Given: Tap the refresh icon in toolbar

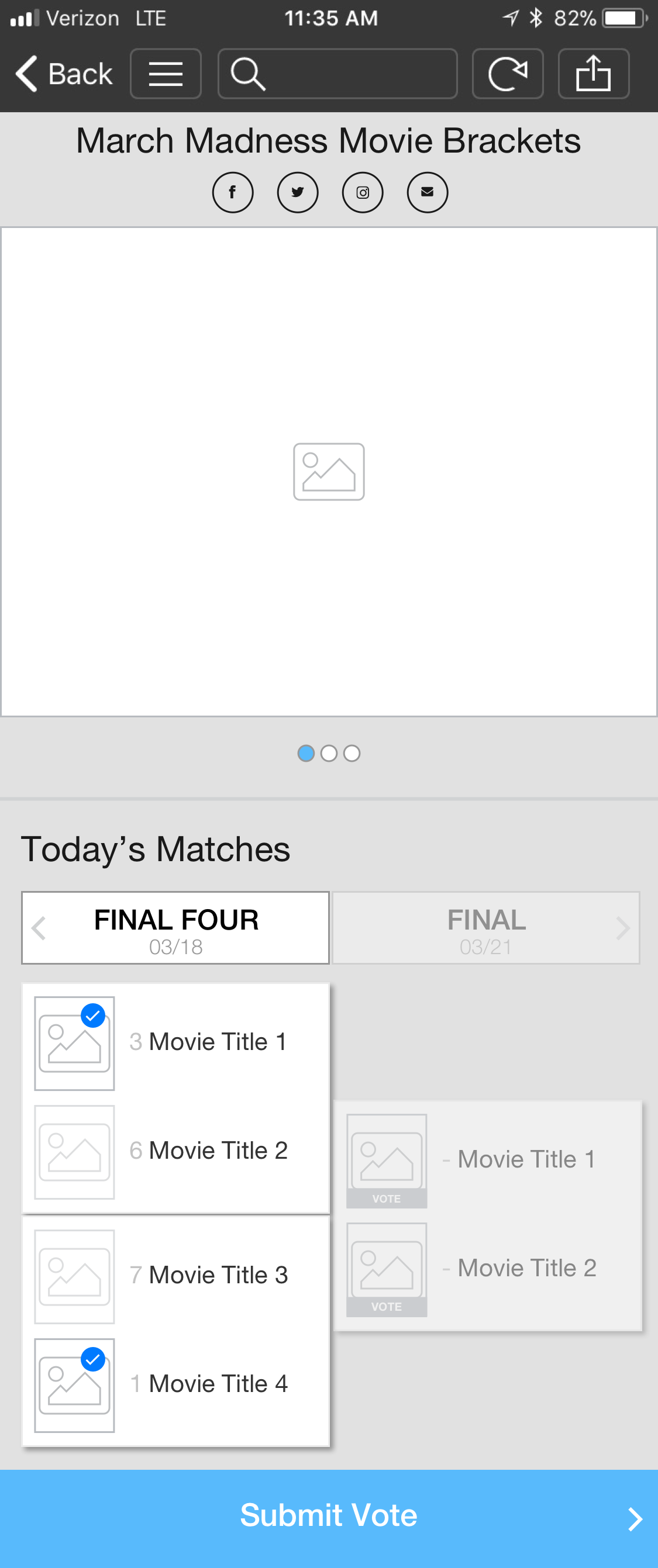Looking at the screenshot, I should pyautogui.click(x=508, y=74).
